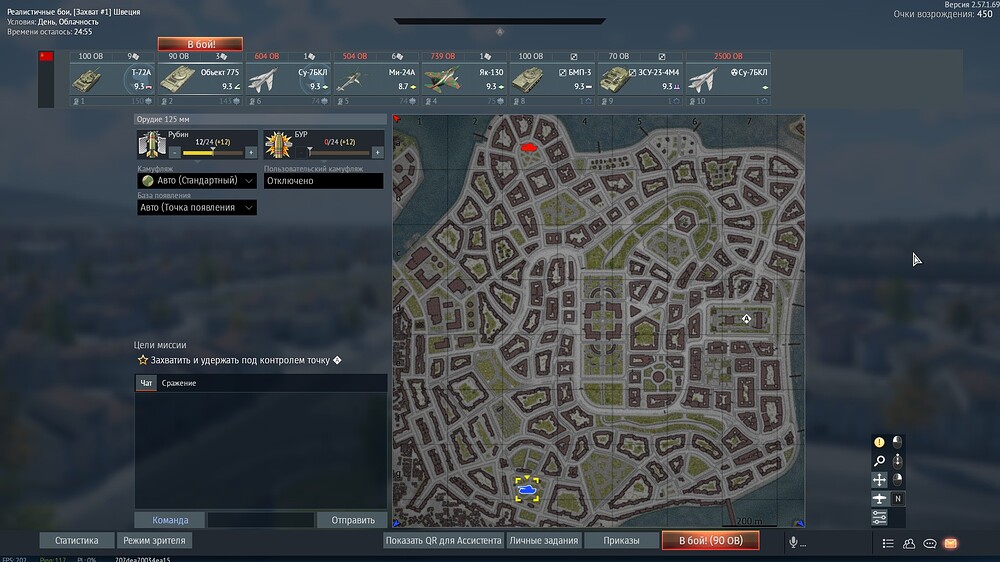This screenshot has width=1000, height=562.
Task: Increase Рубин ammo count with plus
Action: (251, 152)
